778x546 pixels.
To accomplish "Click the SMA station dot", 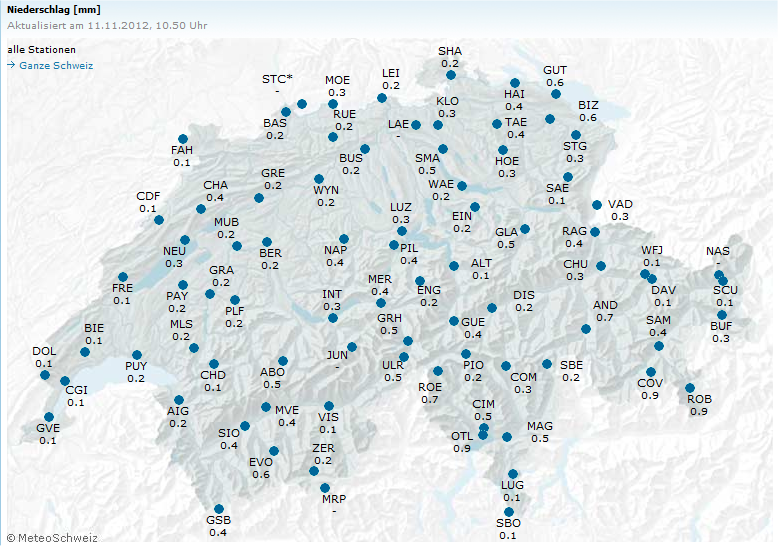I will [x=443, y=149].
